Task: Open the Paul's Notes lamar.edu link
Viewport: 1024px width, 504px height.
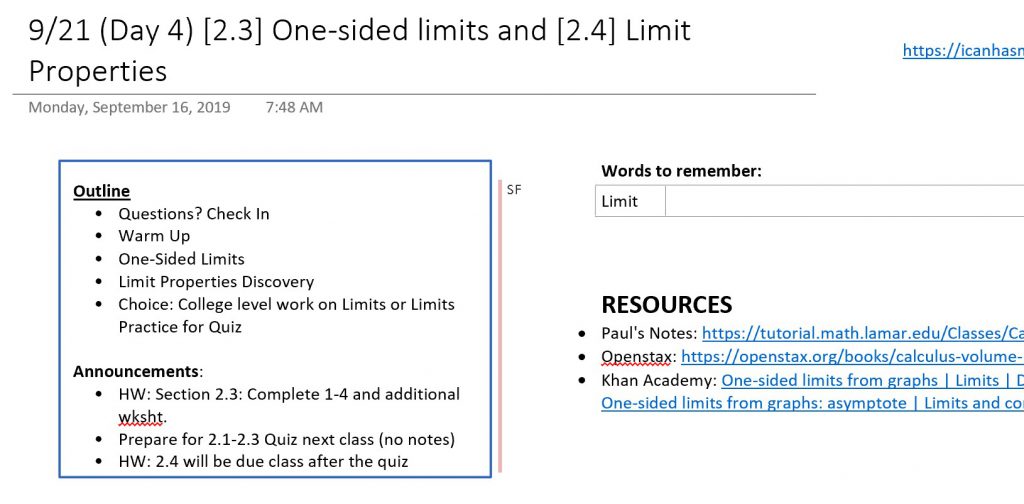Action: (x=863, y=334)
